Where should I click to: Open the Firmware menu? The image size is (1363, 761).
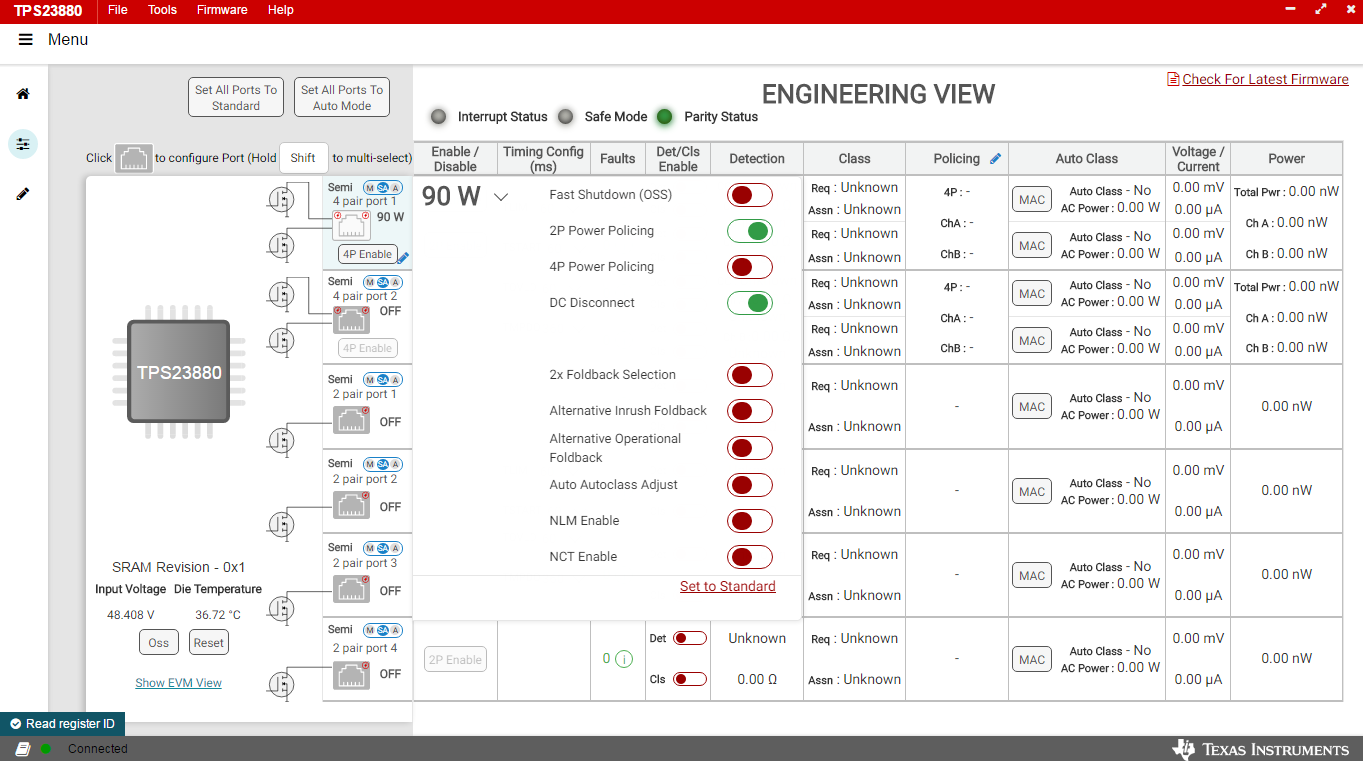(x=222, y=10)
